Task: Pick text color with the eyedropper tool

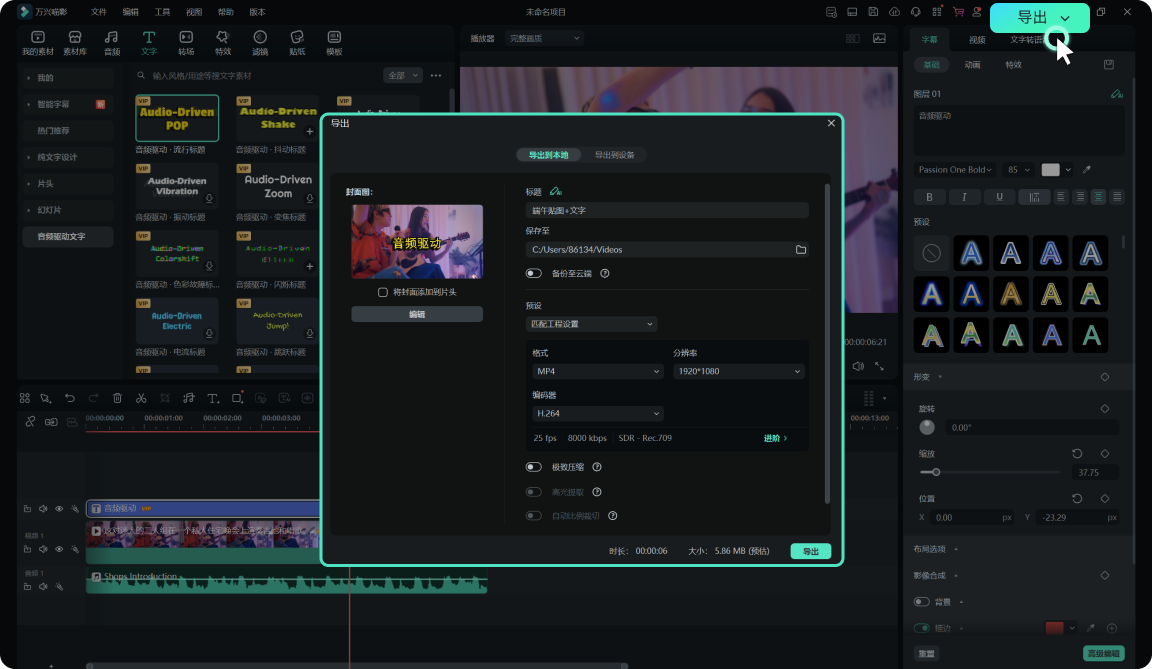Action: pyautogui.click(x=1087, y=170)
